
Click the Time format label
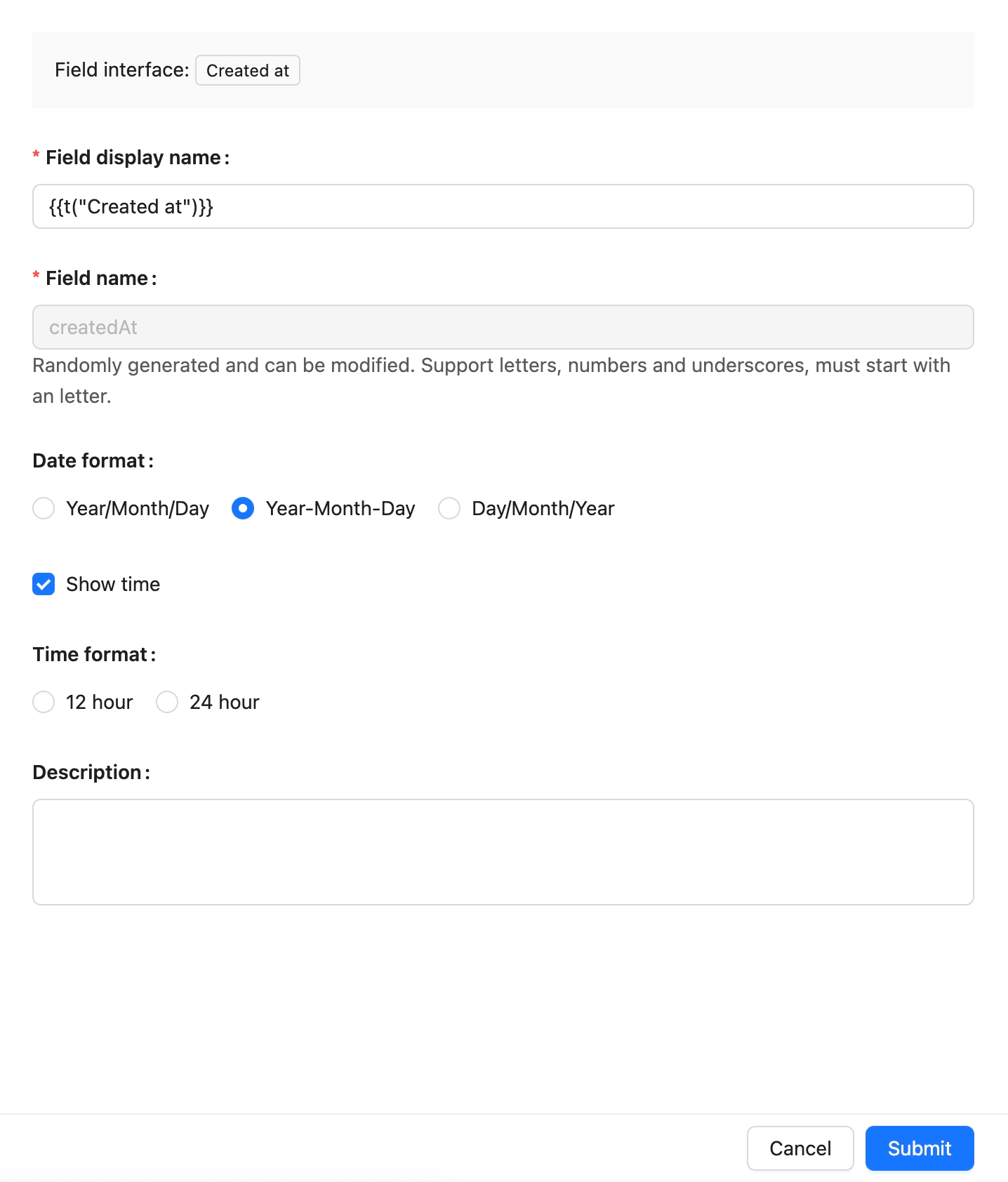click(91, 654)
